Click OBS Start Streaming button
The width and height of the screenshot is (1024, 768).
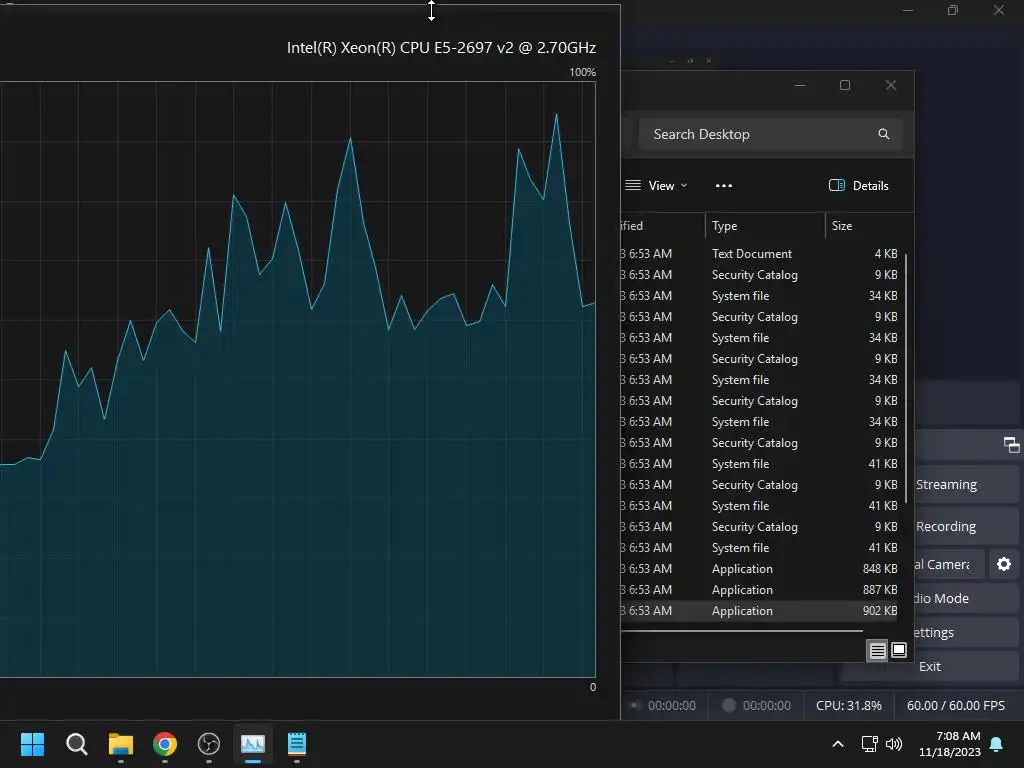[x=966, y=485]
